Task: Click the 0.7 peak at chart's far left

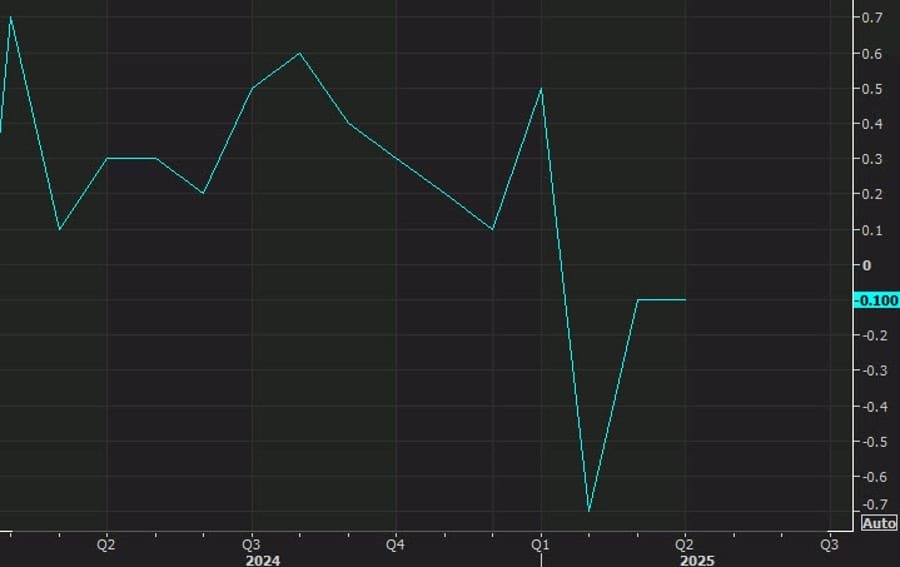Action: click(11, 18)
